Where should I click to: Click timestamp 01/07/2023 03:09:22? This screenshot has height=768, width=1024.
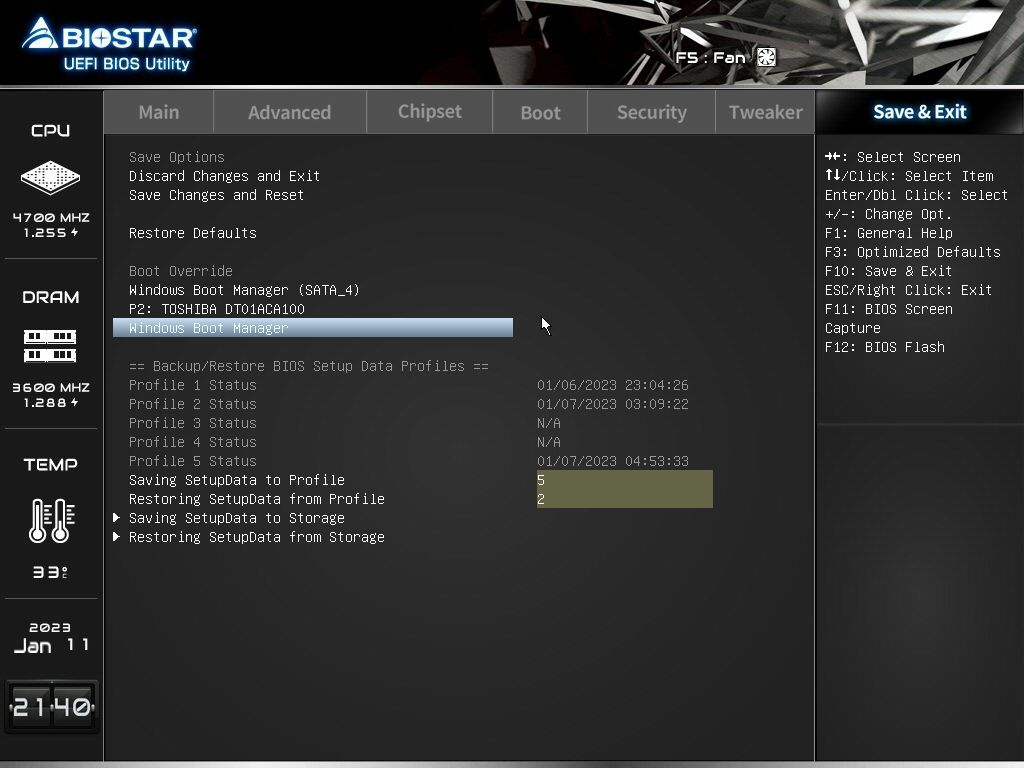[613, 404]
